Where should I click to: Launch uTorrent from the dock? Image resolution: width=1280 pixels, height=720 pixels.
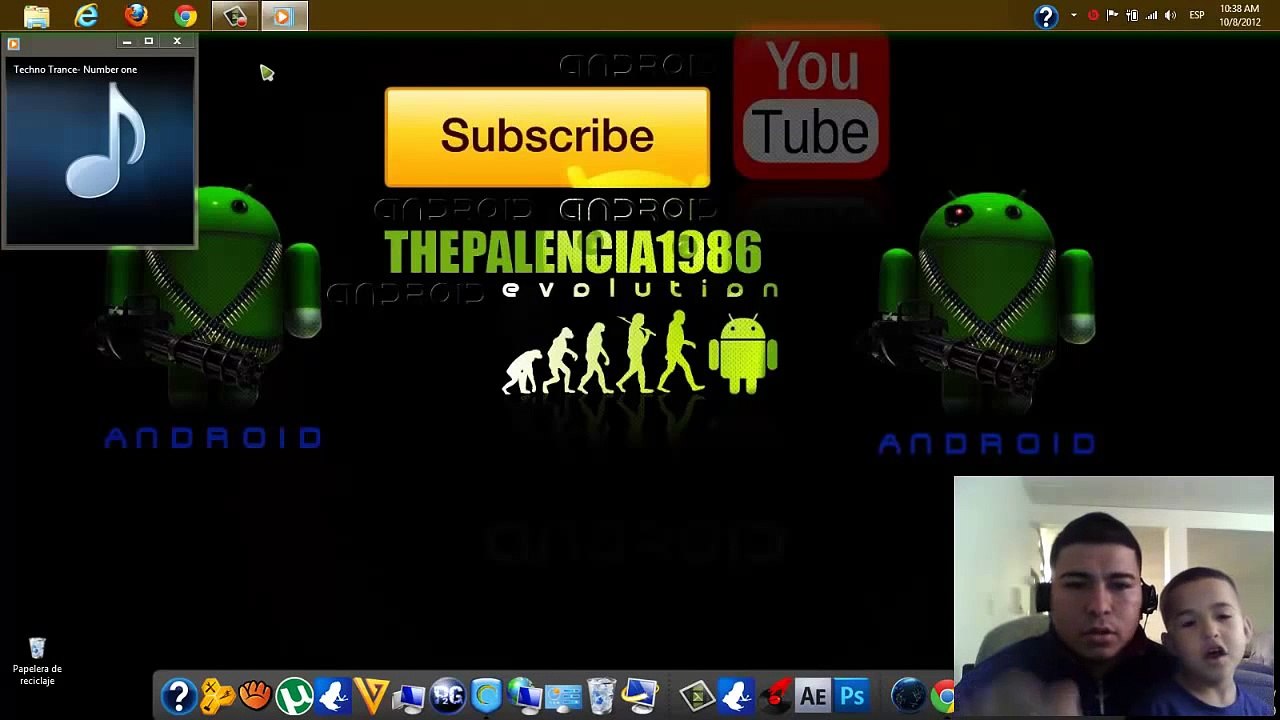[294, 696]
